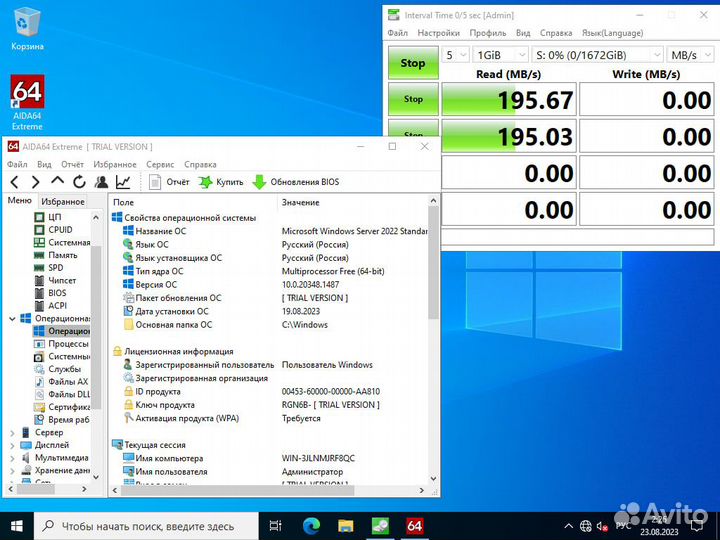
Task: Launch Microsoft Edge from taskbar
Action: [x=311, y=526]
